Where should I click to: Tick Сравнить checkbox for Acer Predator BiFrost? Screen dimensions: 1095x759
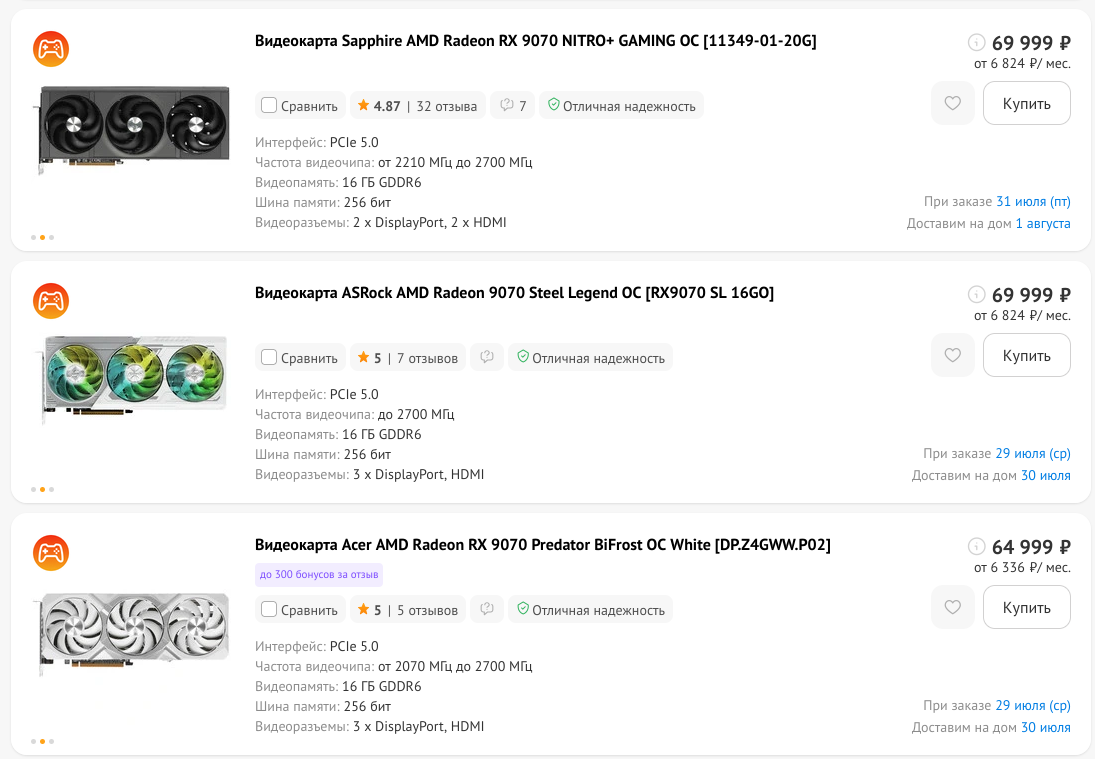coord(269,610)
